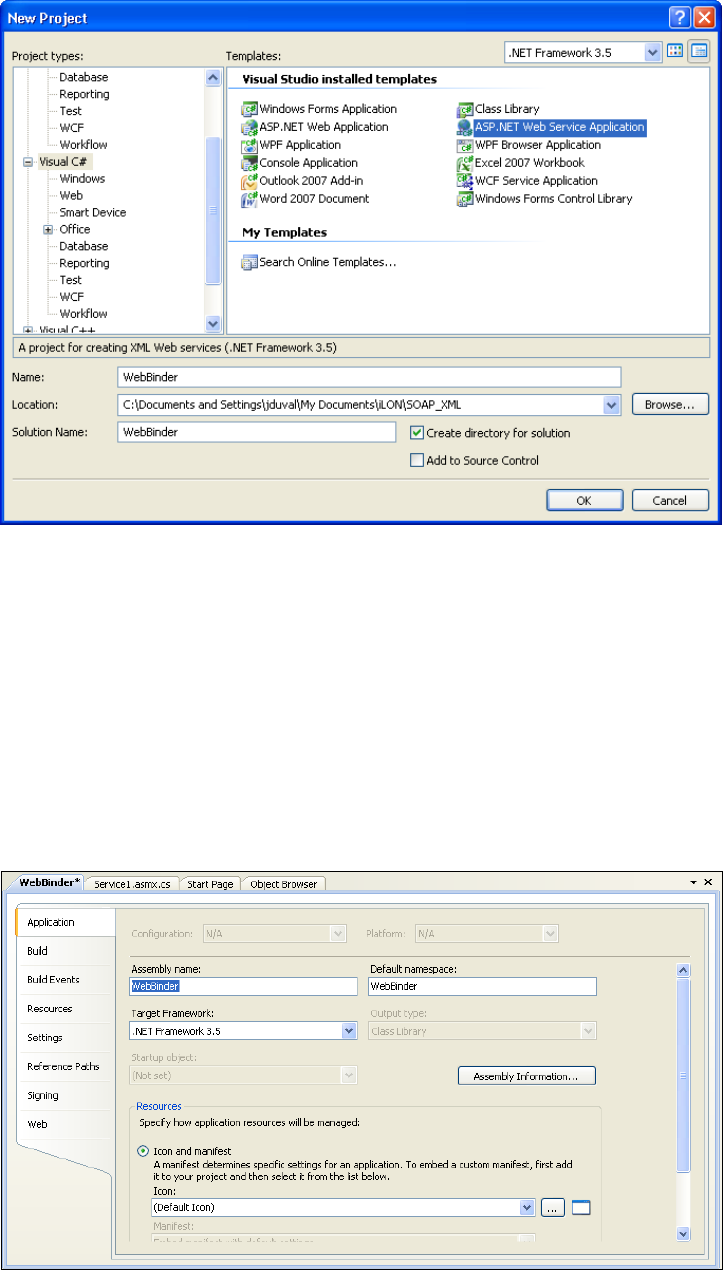723x1270 pixels.
Task: Select the Icon and manifest radio button
Action: tap(143, 1152)
